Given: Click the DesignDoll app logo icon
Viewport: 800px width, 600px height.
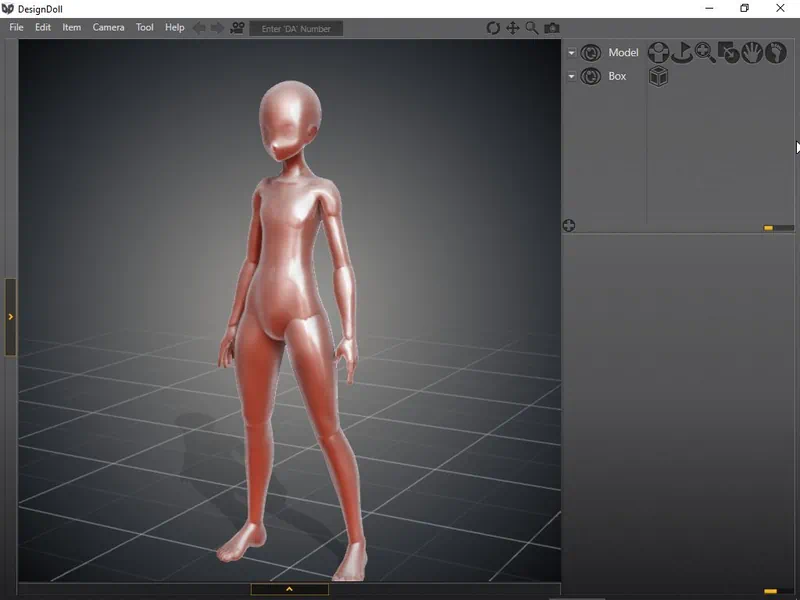Looking at the screenshot, I should tap(8, 9).
